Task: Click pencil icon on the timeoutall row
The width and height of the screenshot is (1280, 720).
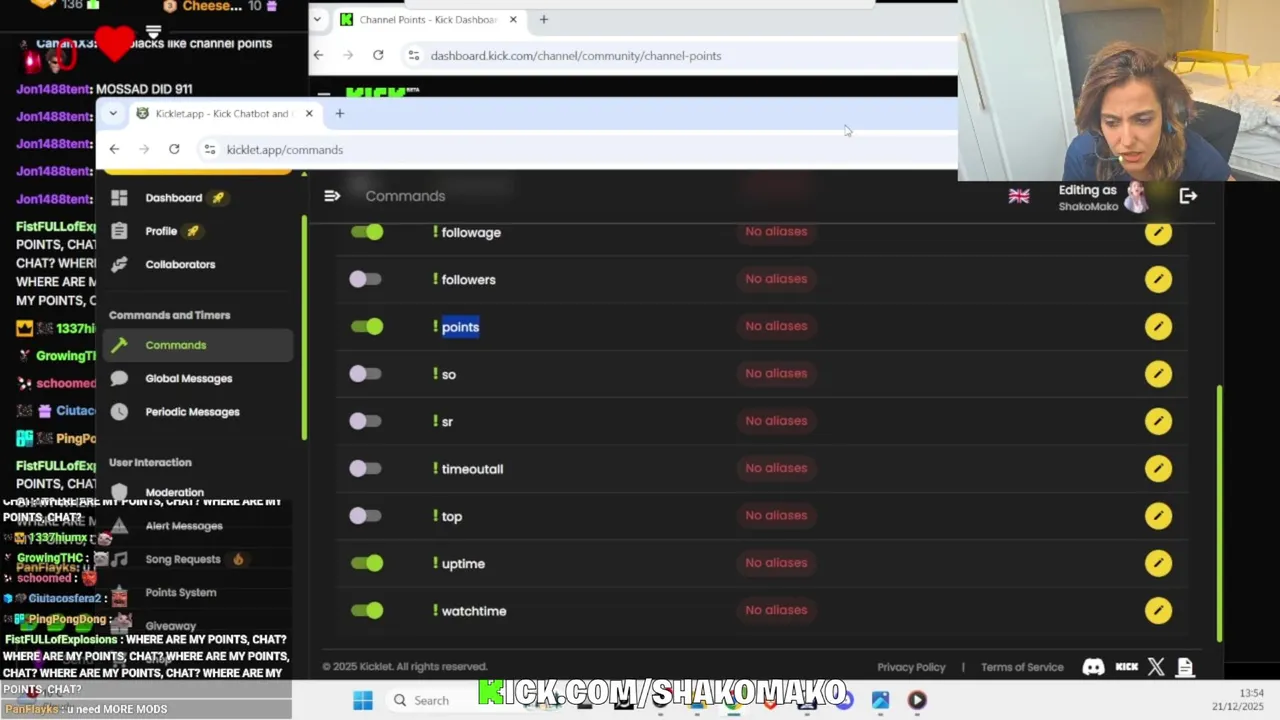Action: [1158, 468]
